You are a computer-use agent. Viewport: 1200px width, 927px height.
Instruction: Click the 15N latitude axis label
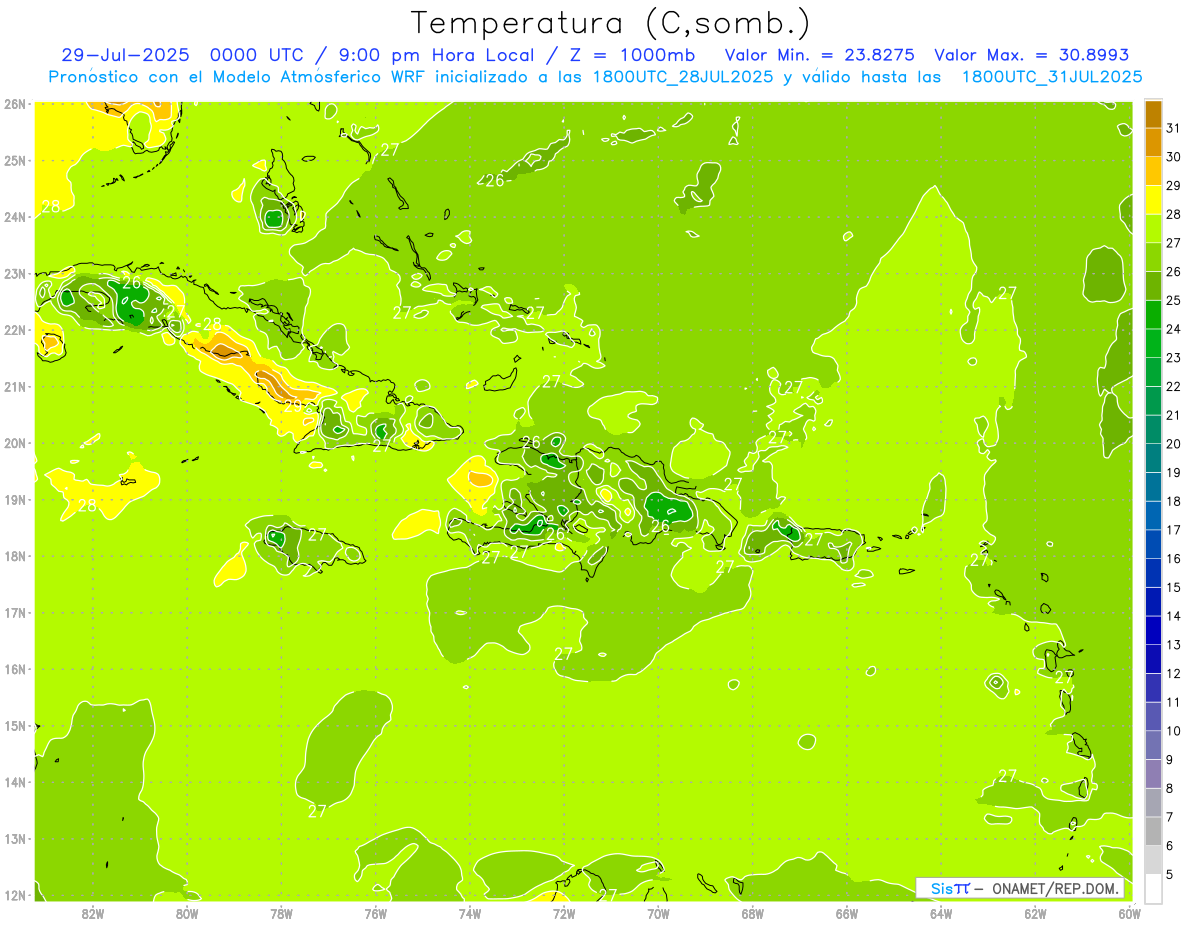(15, 726)
